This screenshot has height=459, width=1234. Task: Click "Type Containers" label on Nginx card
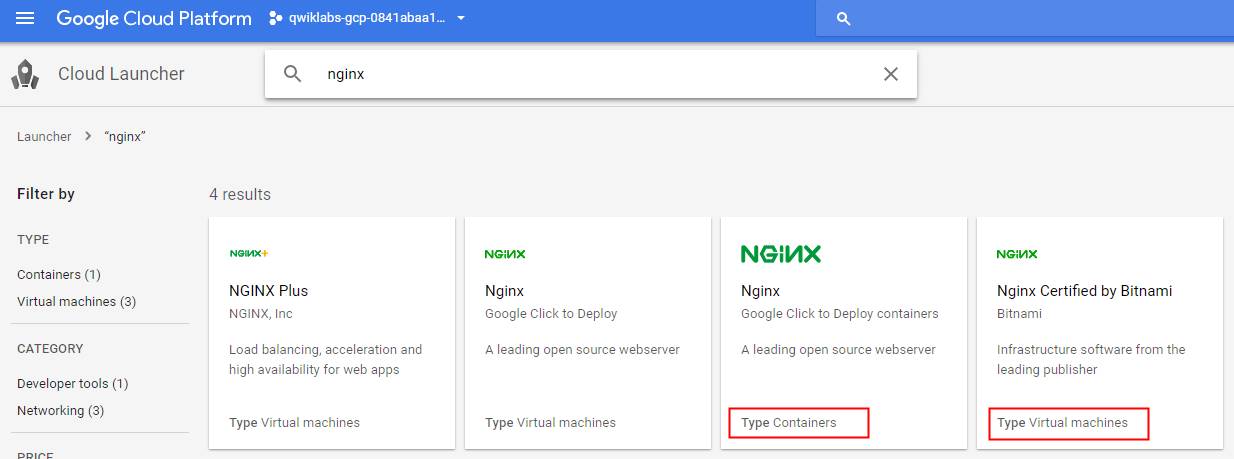[789, 423]
